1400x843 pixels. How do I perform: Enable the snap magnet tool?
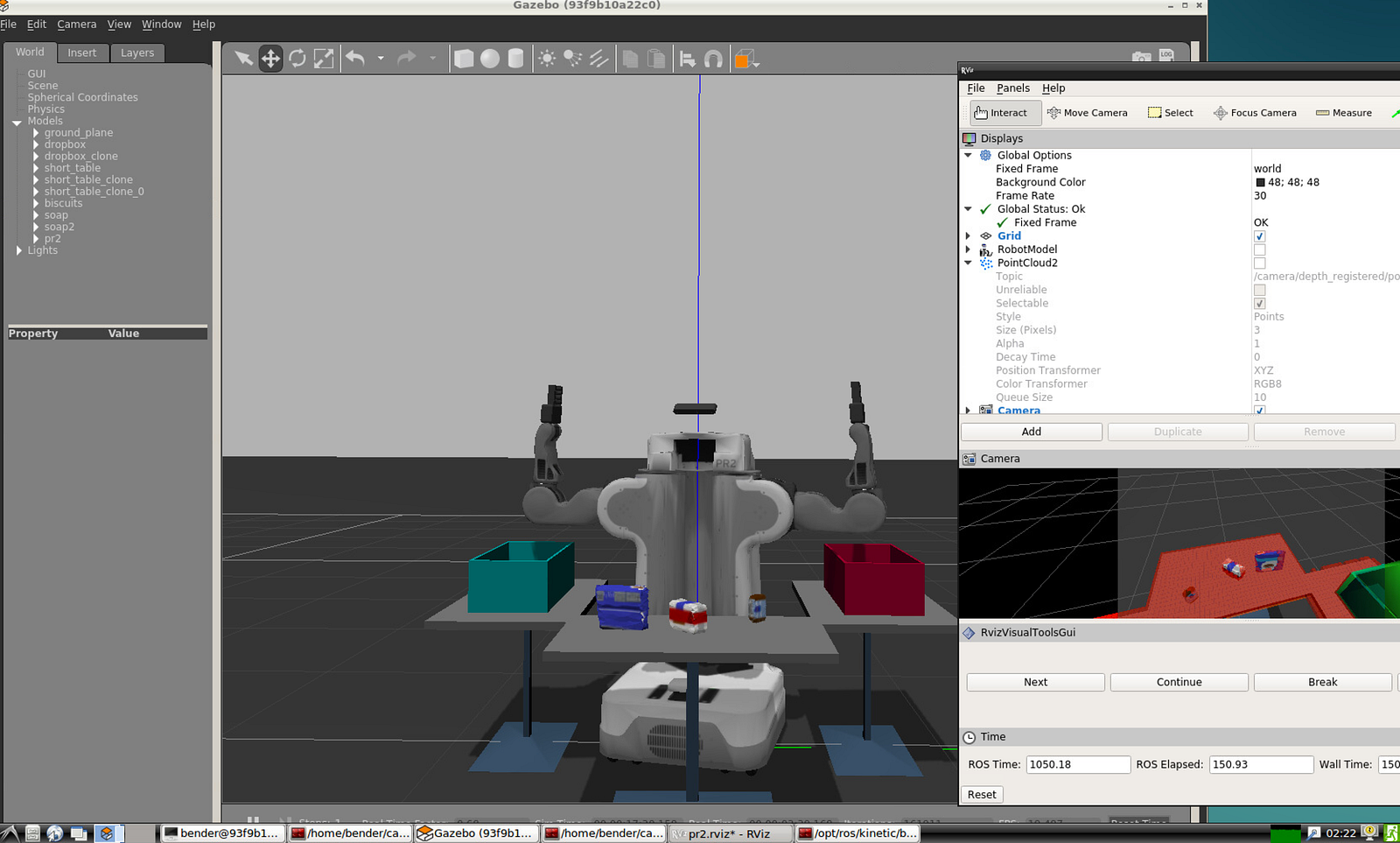pyautogui.click(x=714, y=59)
